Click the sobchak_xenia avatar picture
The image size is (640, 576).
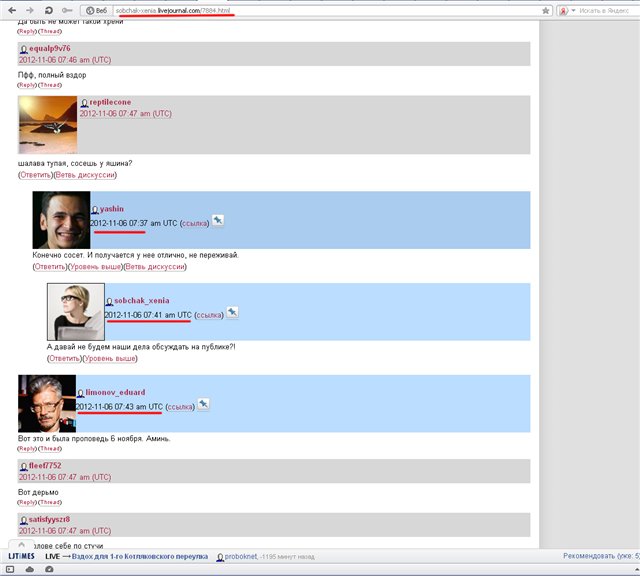tap(75, 312)
